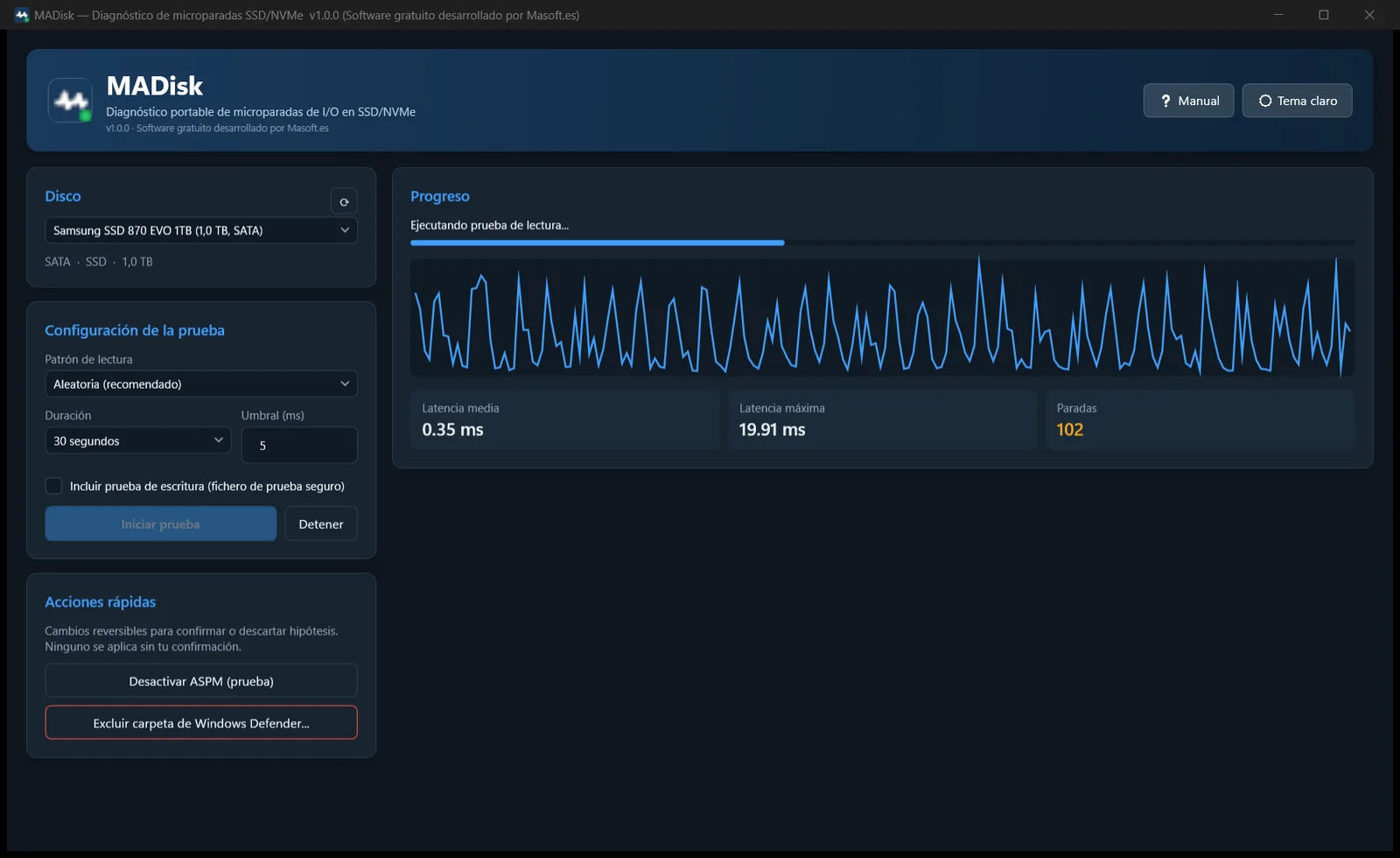Image resolution: width=1400 pixels, height=858 pixels.
Task: Select the Latencia media value 0.35 ms
Action: click(452, 430)
